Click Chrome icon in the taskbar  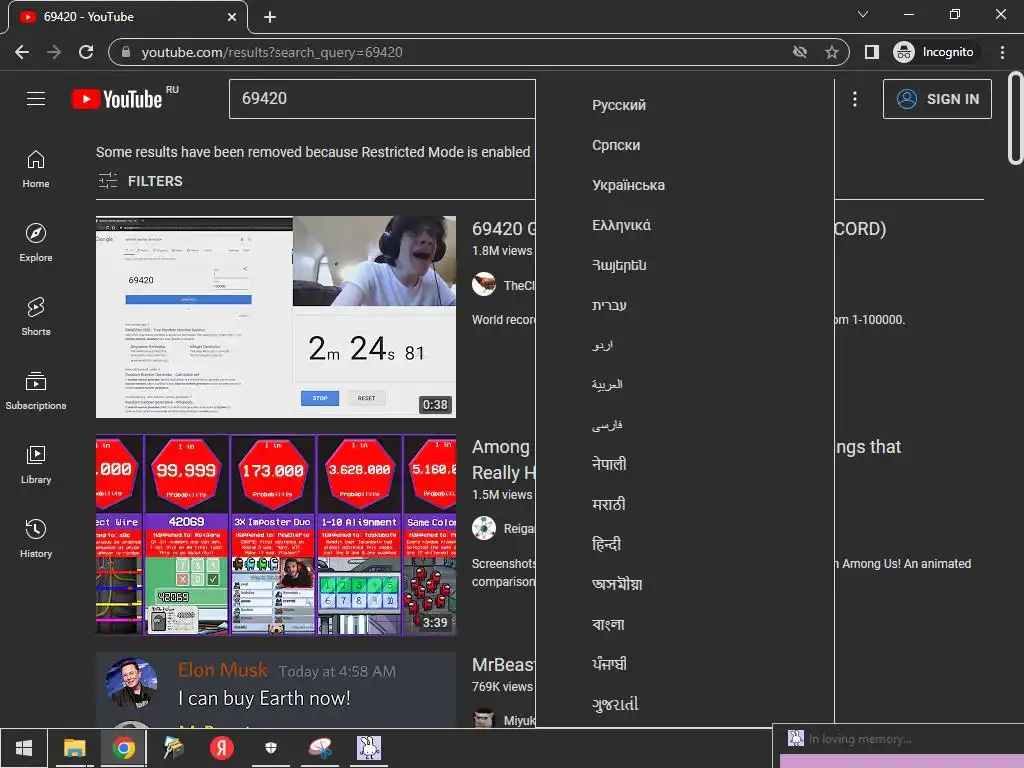click(x=123, y=748)
